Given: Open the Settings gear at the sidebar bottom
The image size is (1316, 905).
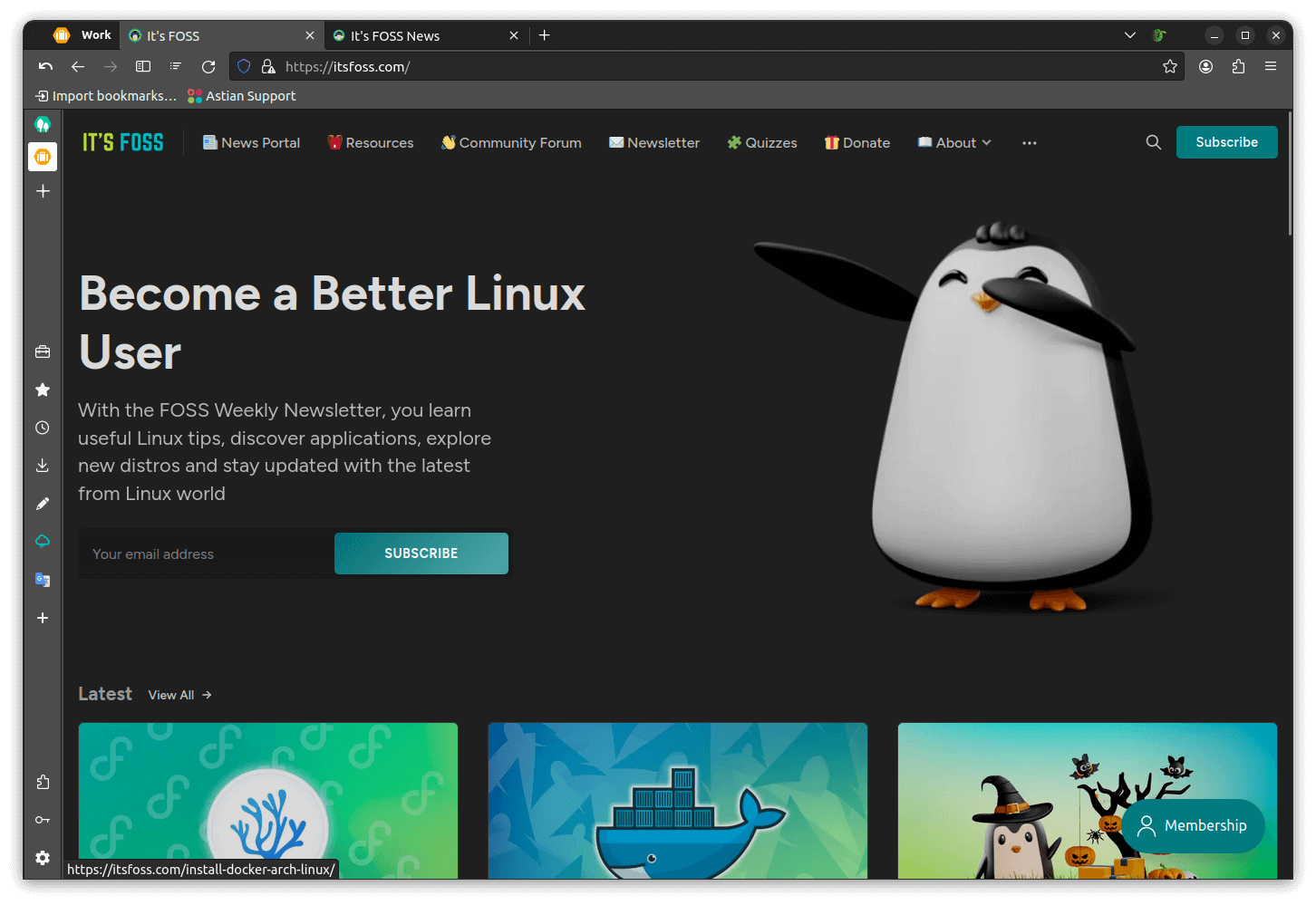Looking at the screenshot, I should point(43,858).
